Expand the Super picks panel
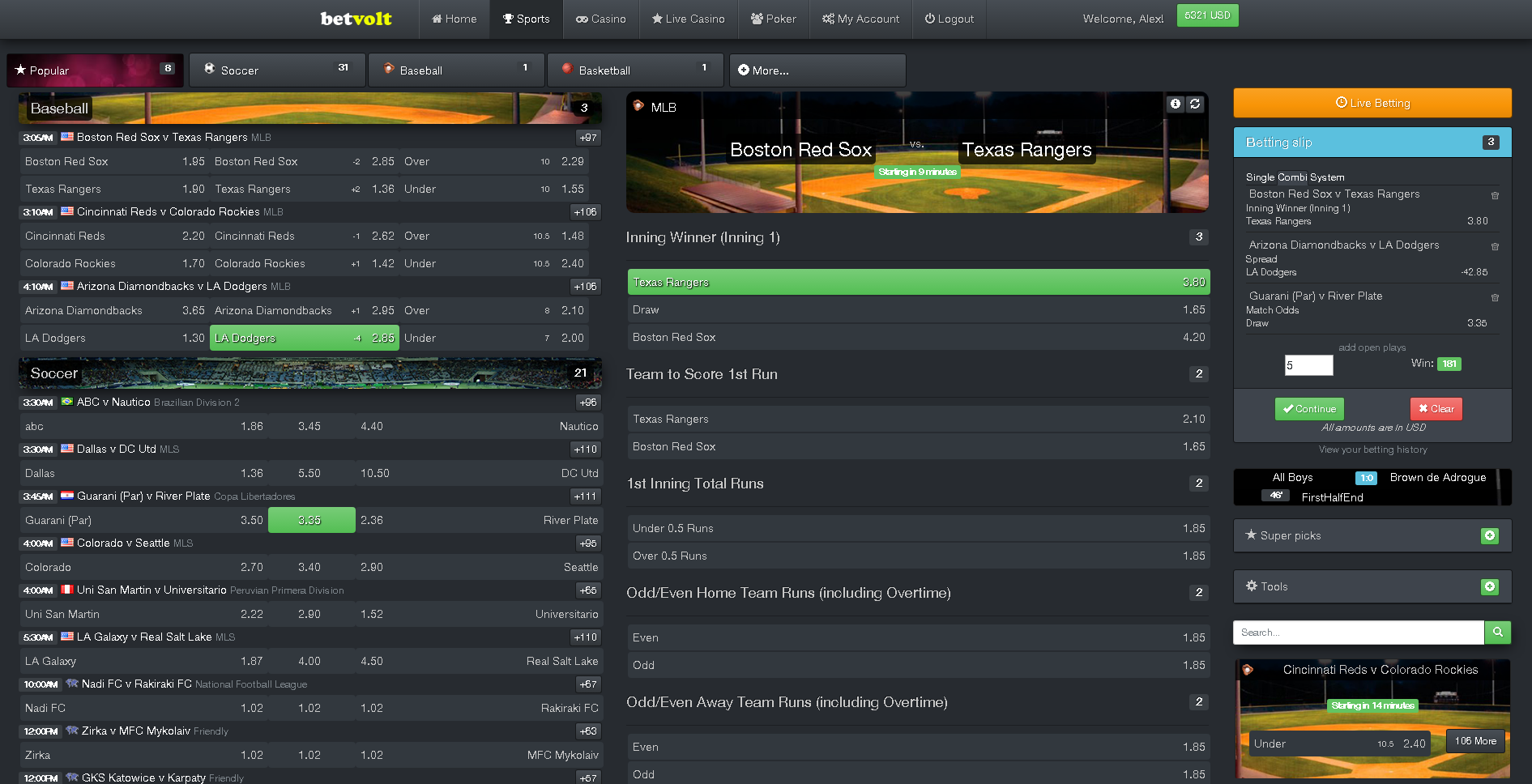This screenshot has height=784, width=1532. tap(1489, 536)
